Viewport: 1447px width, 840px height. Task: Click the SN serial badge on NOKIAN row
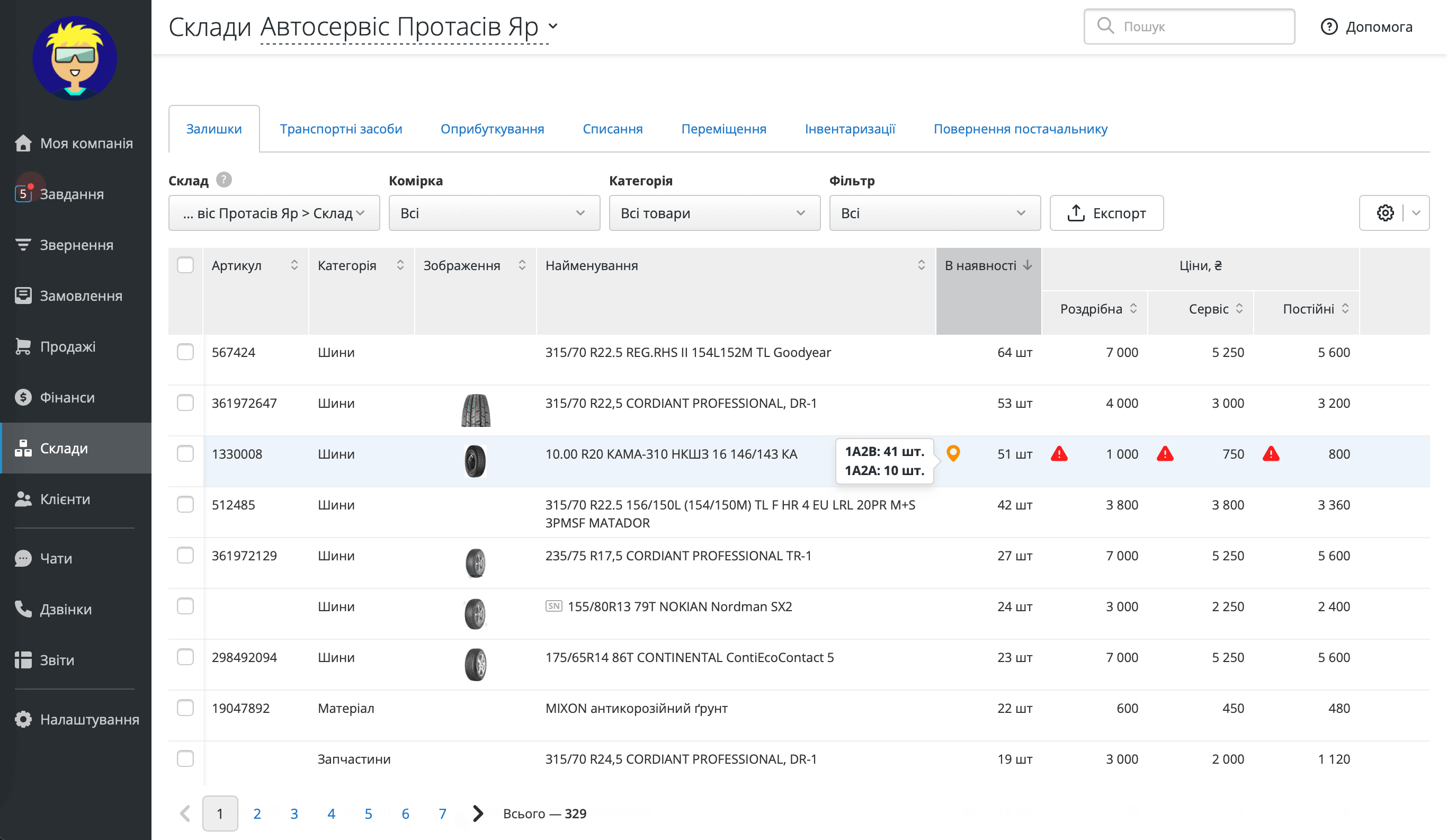pos(553,606)
